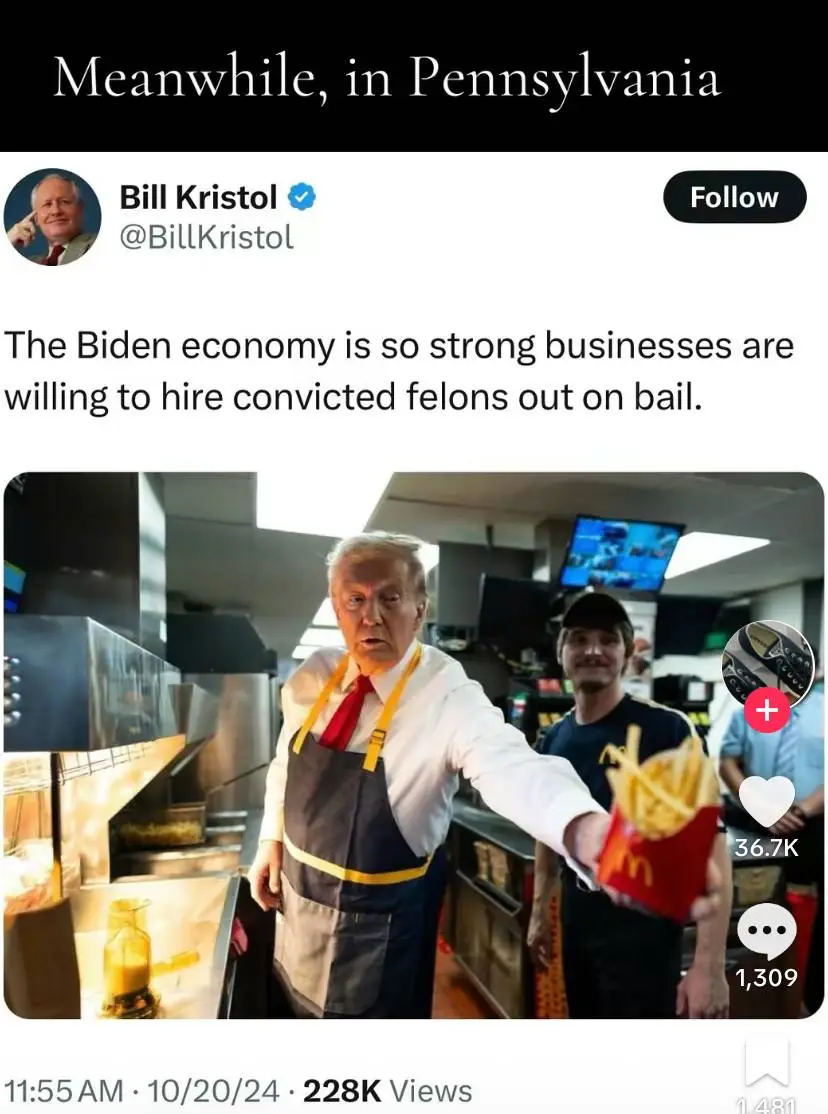Save the video with bookmark icon
This screenshot has width=828, height=1114.
tap(767, 1064)
